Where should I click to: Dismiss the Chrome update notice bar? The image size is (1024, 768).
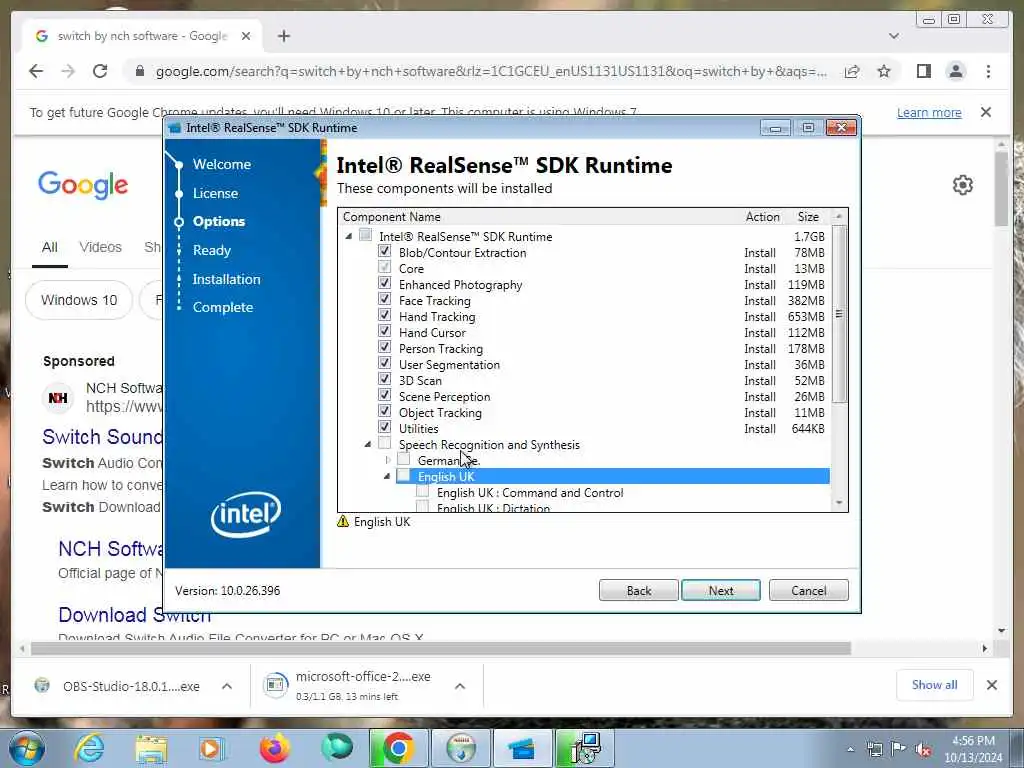tap(986, 112)
